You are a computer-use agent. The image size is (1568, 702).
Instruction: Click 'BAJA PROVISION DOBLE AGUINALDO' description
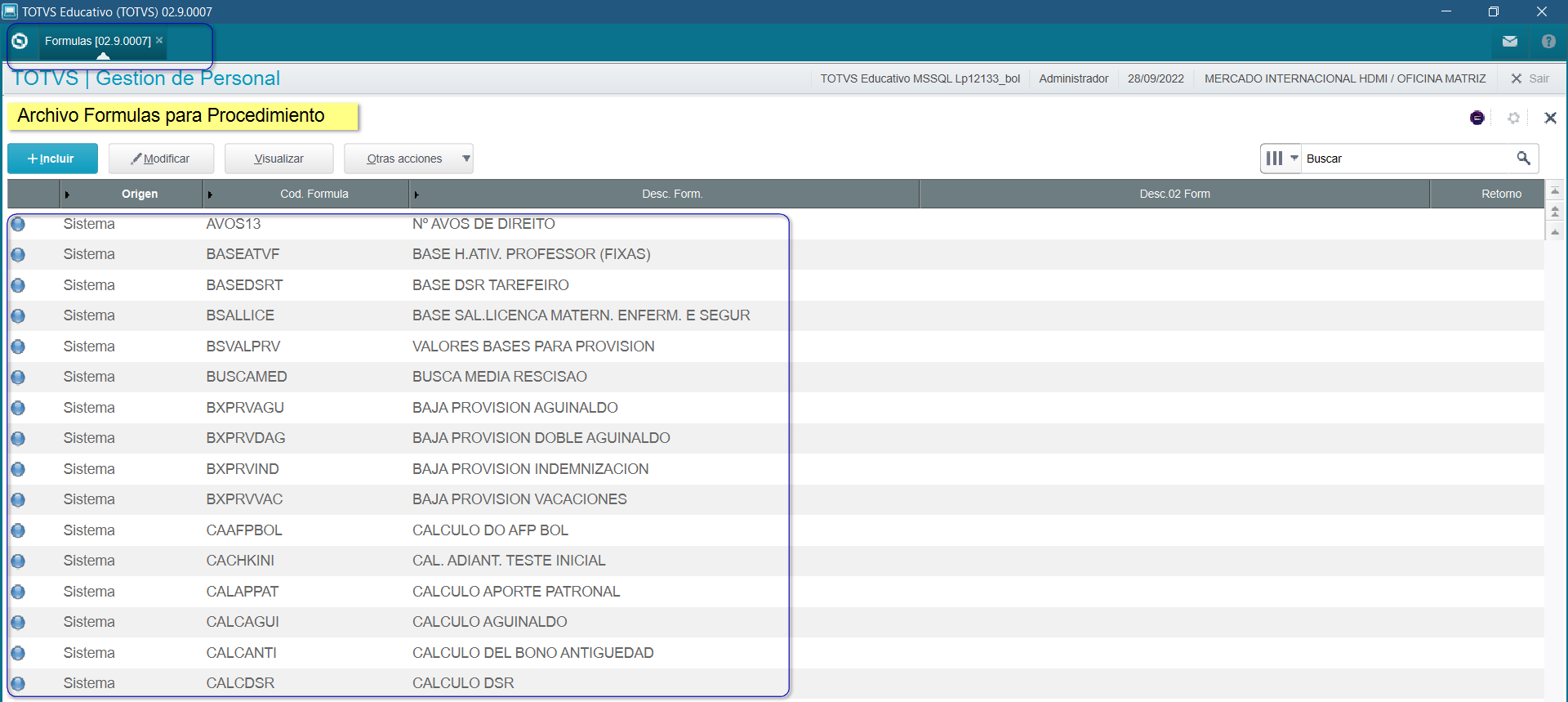[x=541, y=438]
